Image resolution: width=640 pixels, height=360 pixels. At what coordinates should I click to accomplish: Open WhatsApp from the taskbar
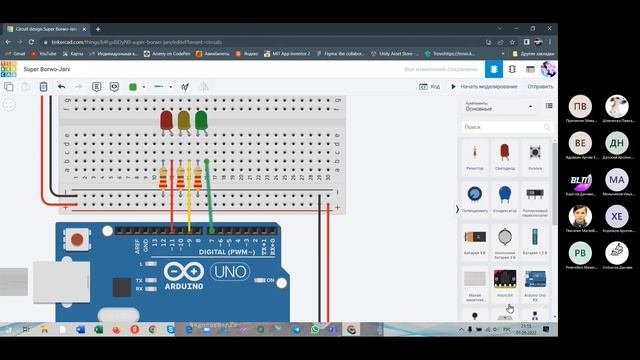[315, 329]
